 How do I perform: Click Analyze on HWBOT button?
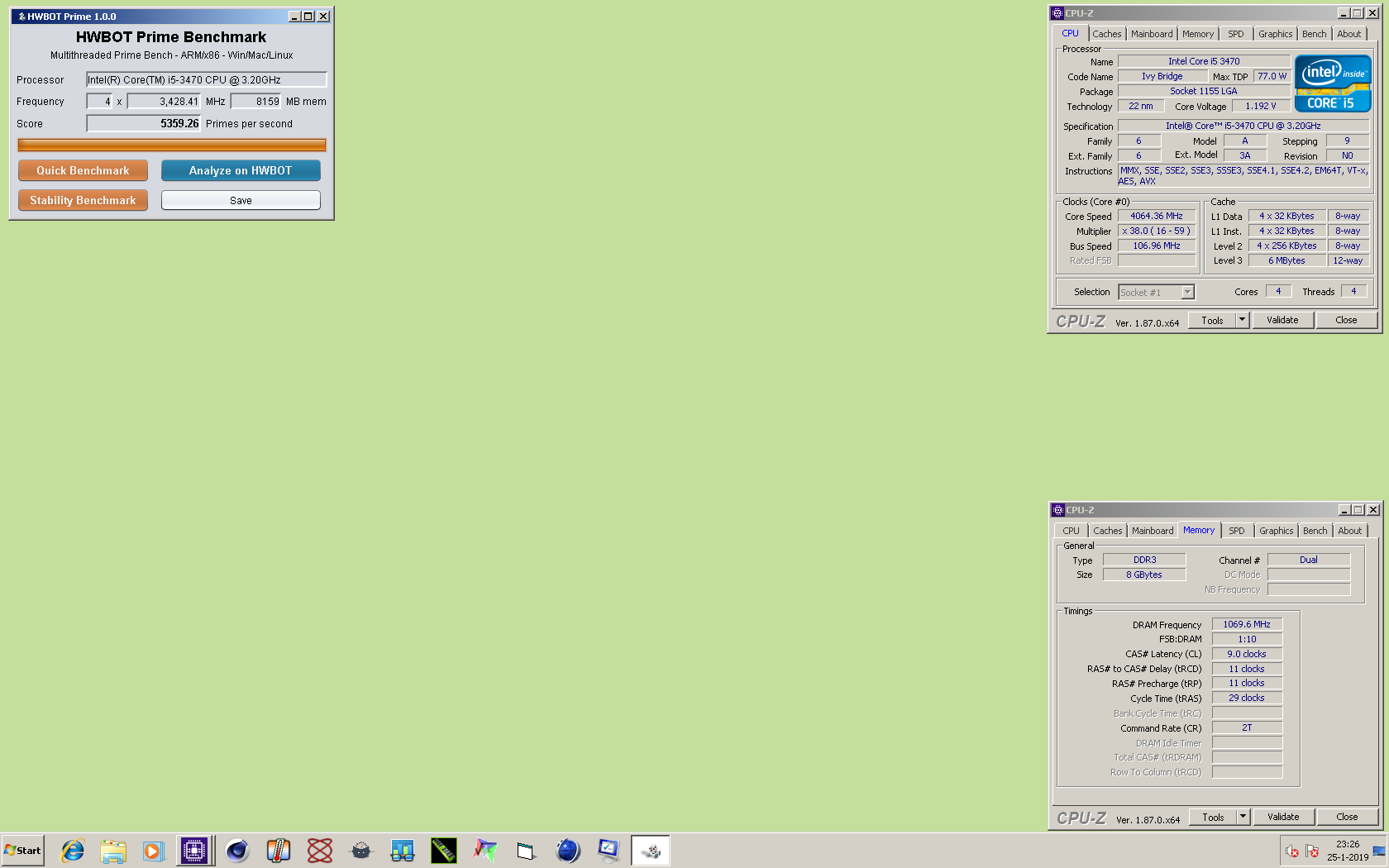point(241,170)
